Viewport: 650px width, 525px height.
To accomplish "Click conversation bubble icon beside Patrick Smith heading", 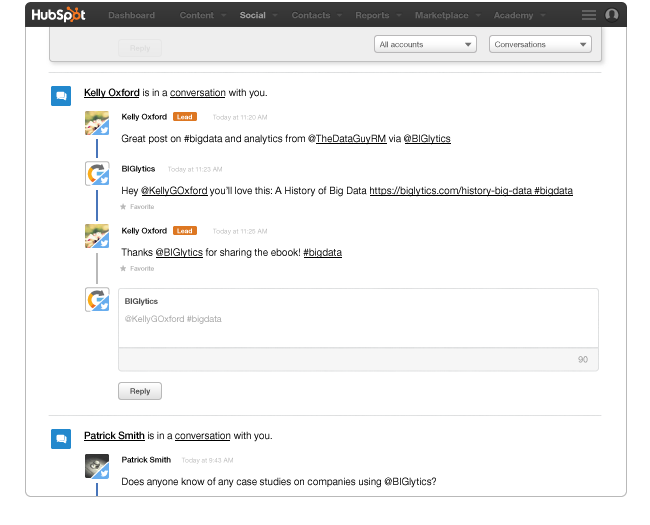I will (61, 439).
